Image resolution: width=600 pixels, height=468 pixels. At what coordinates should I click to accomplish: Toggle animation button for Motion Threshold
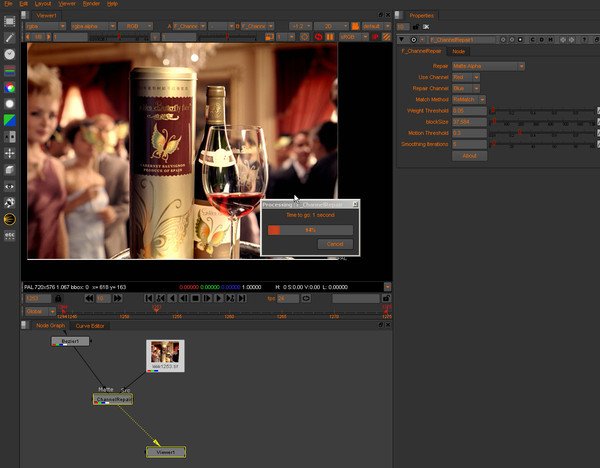click(598, 133)
